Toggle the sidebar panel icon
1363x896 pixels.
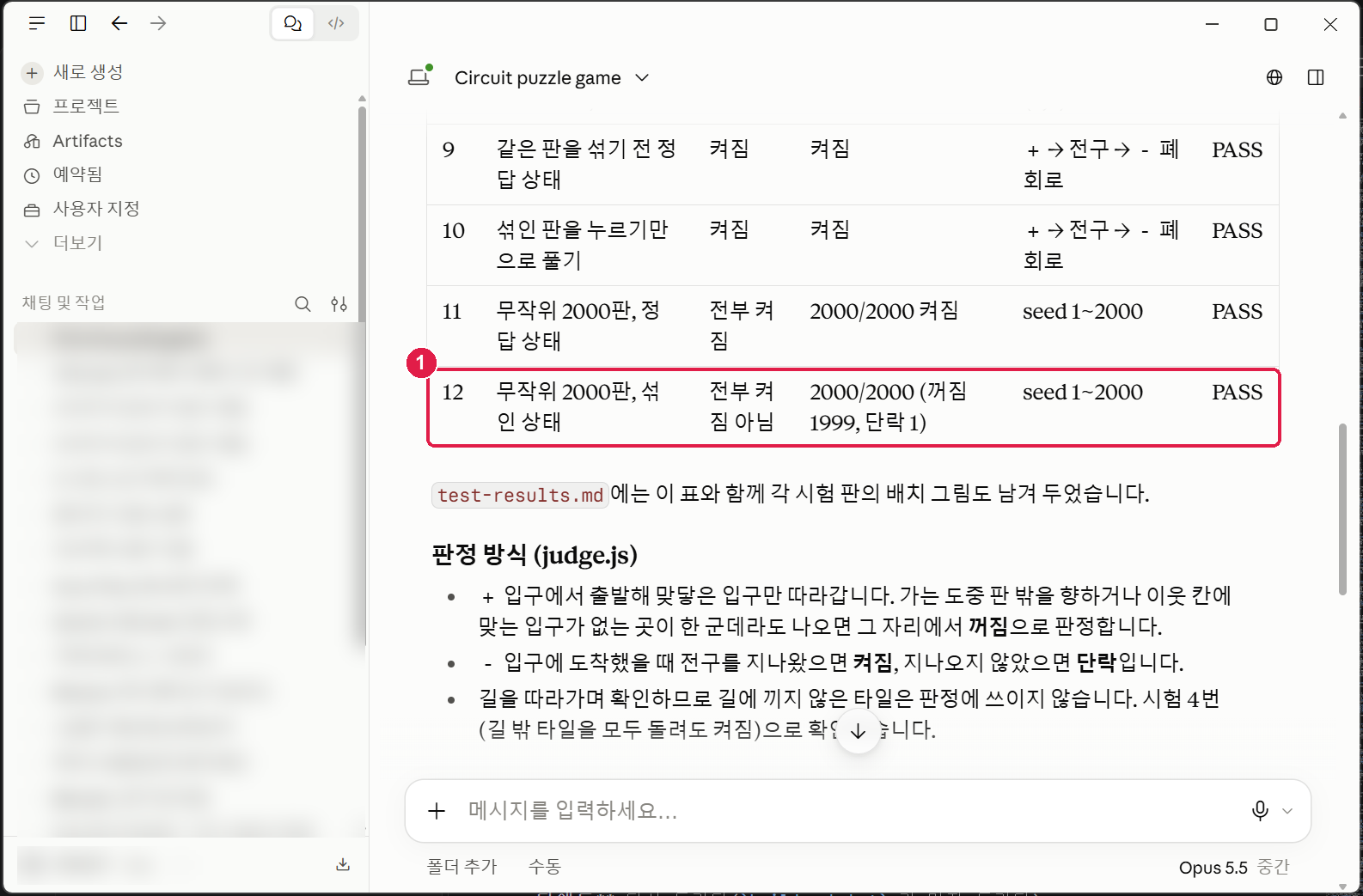(78, 23)
